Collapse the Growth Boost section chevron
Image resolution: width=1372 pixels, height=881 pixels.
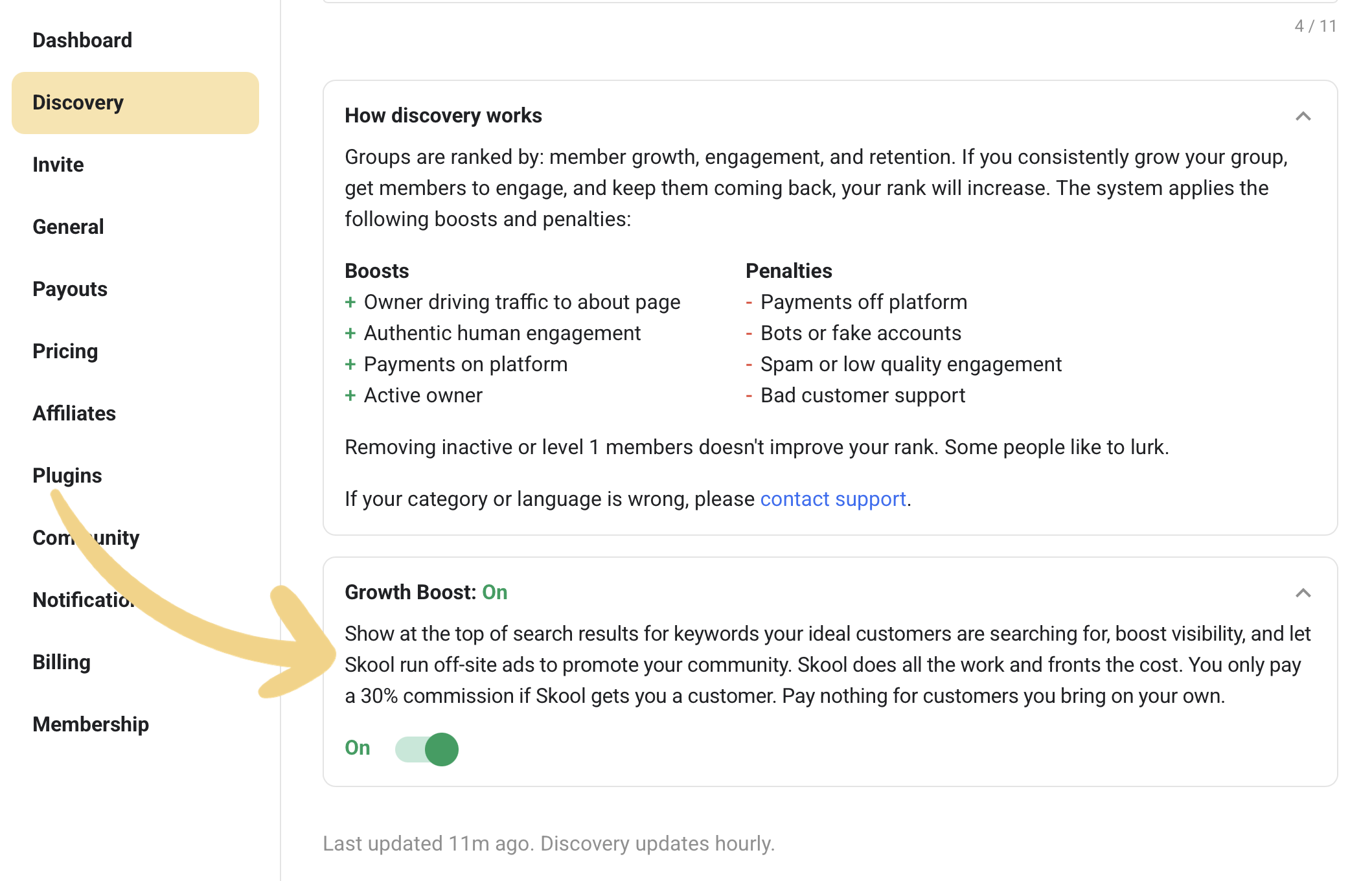[x=1303, y=593]
